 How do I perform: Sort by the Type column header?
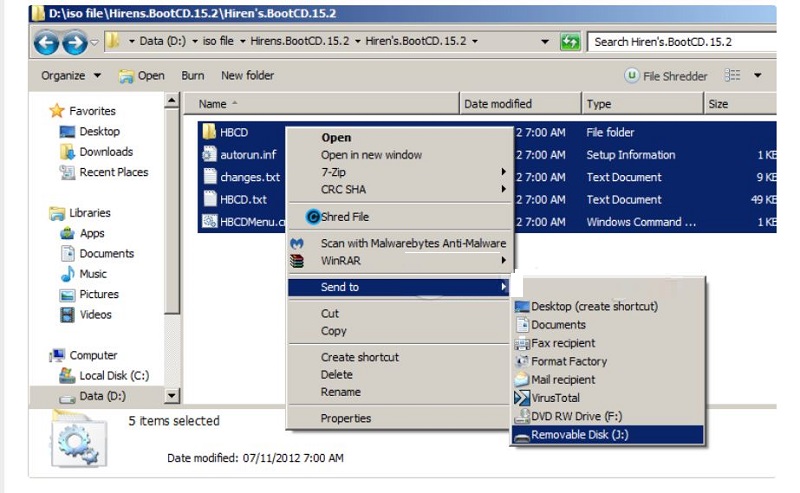point(642,104)
